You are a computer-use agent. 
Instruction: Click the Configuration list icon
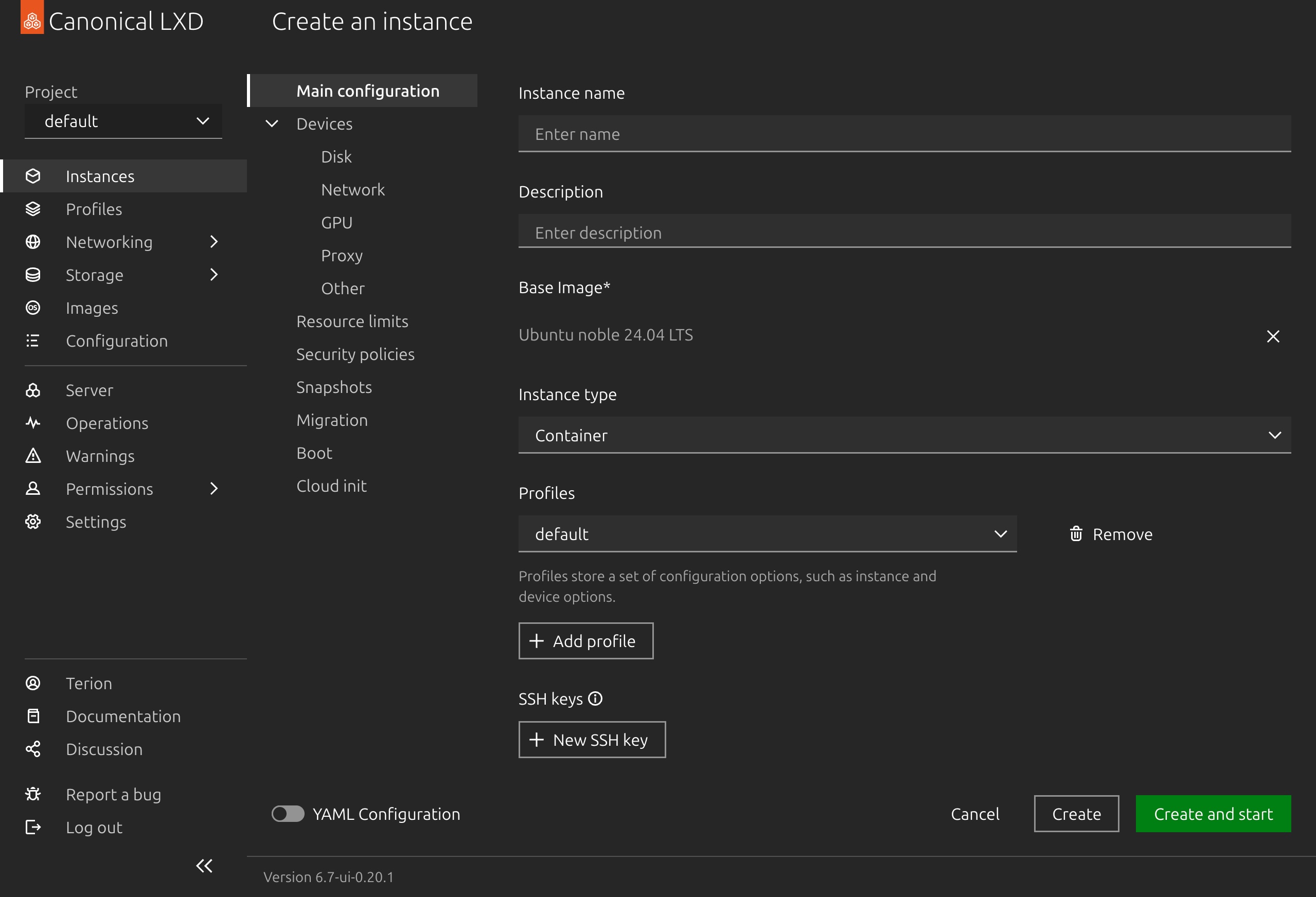(33, 340)
